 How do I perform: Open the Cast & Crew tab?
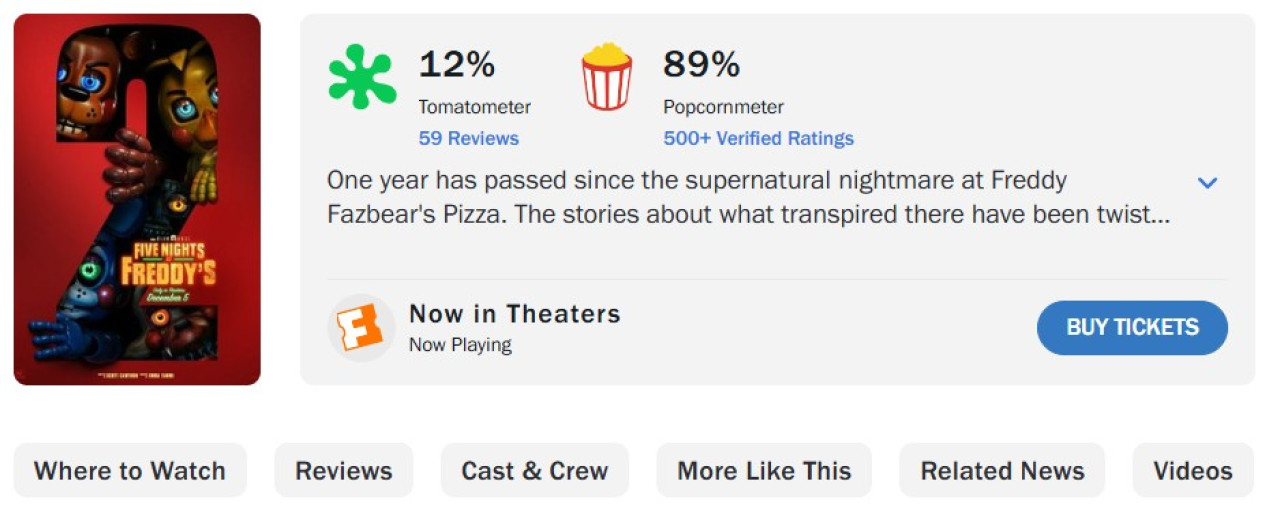point(535,471)
